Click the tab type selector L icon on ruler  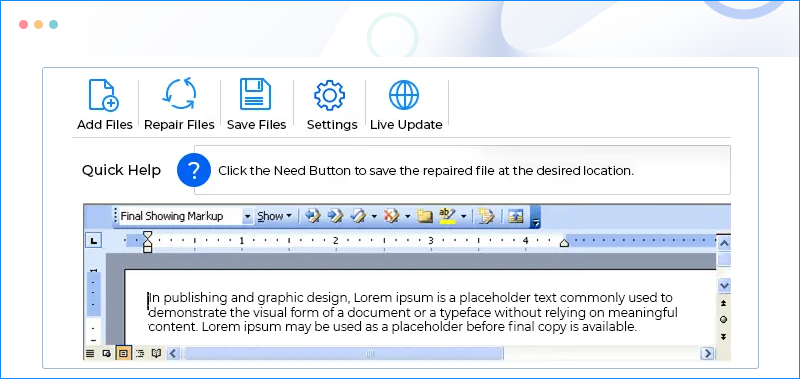coord(94,241)
